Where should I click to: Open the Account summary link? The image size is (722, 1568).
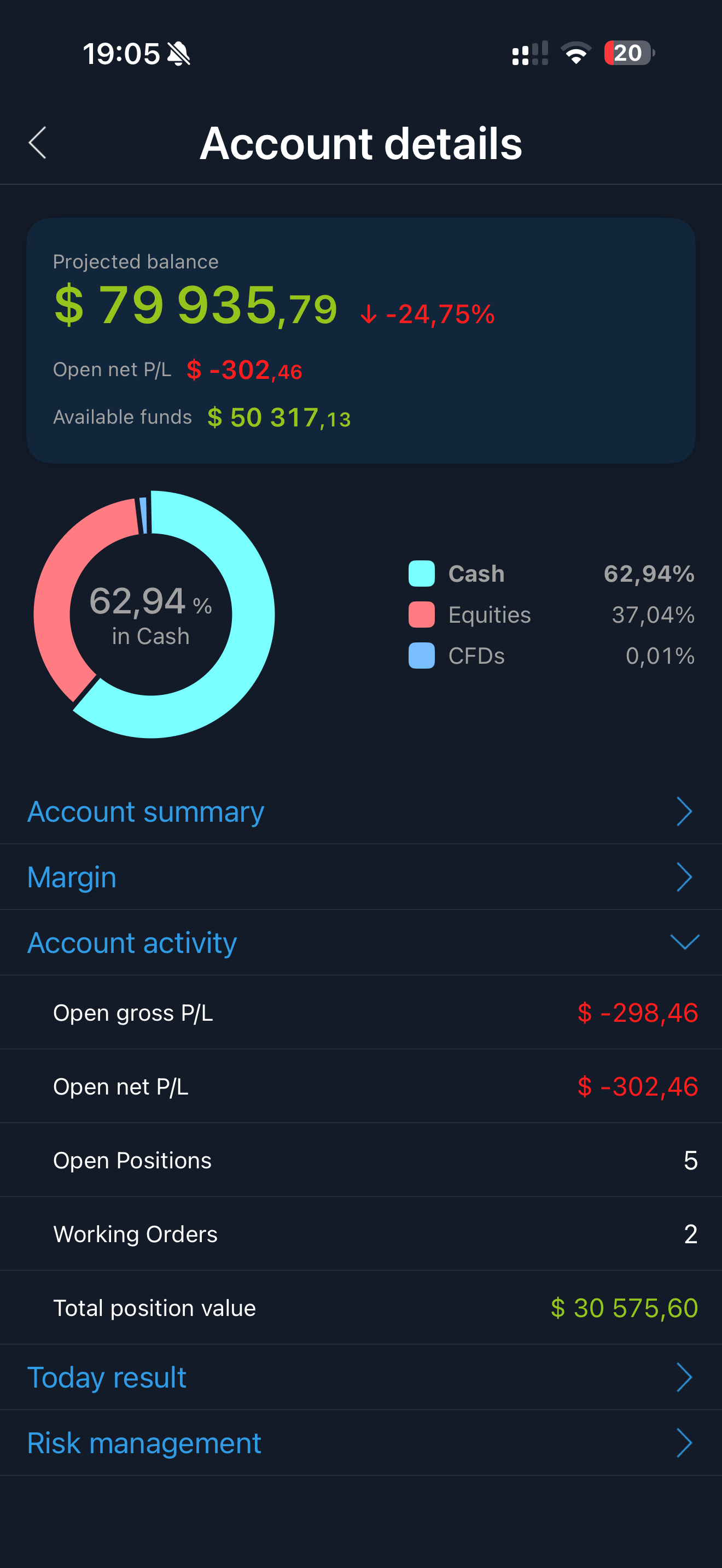coord(145,811)
